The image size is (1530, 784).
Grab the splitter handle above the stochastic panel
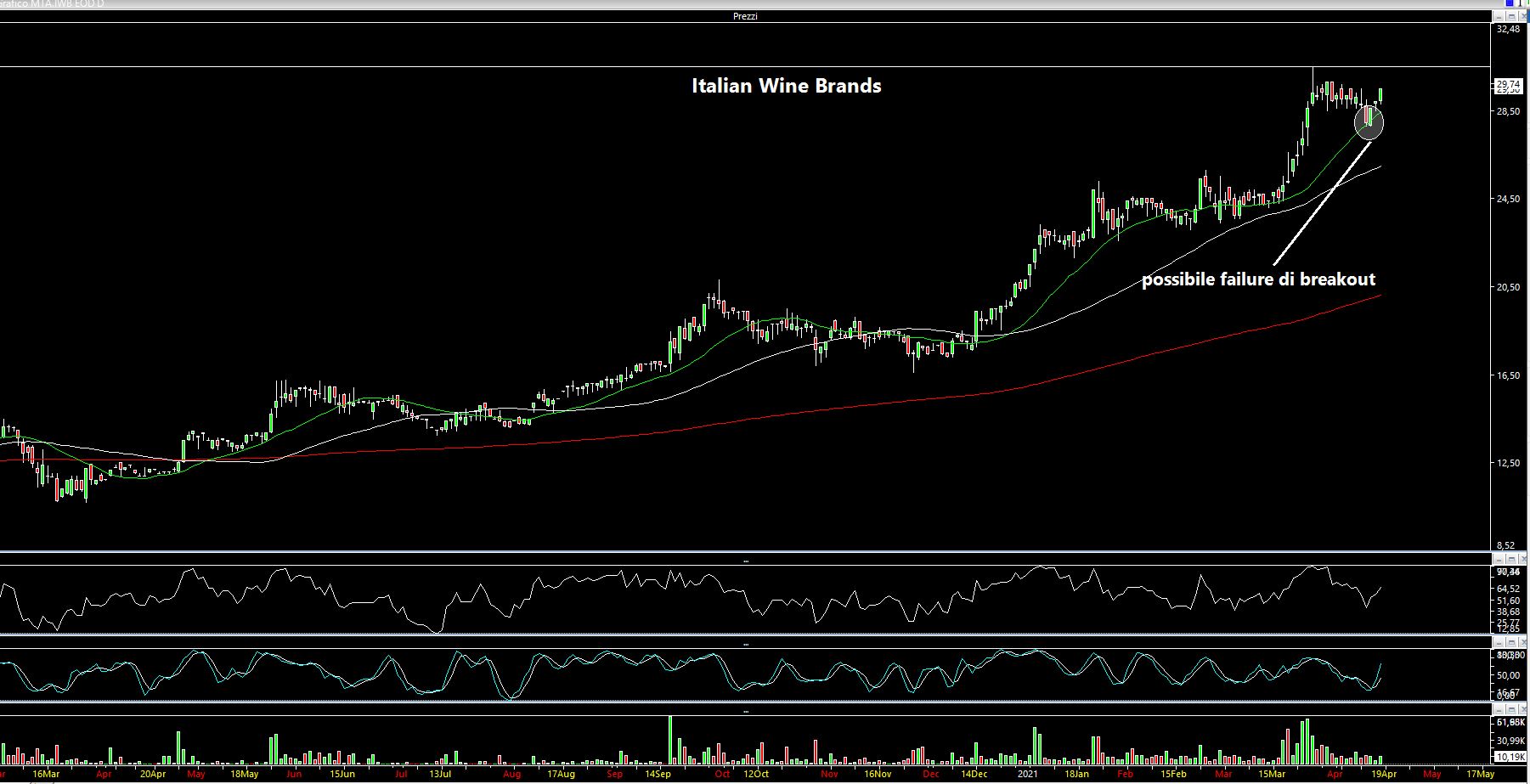pos(746,644)
